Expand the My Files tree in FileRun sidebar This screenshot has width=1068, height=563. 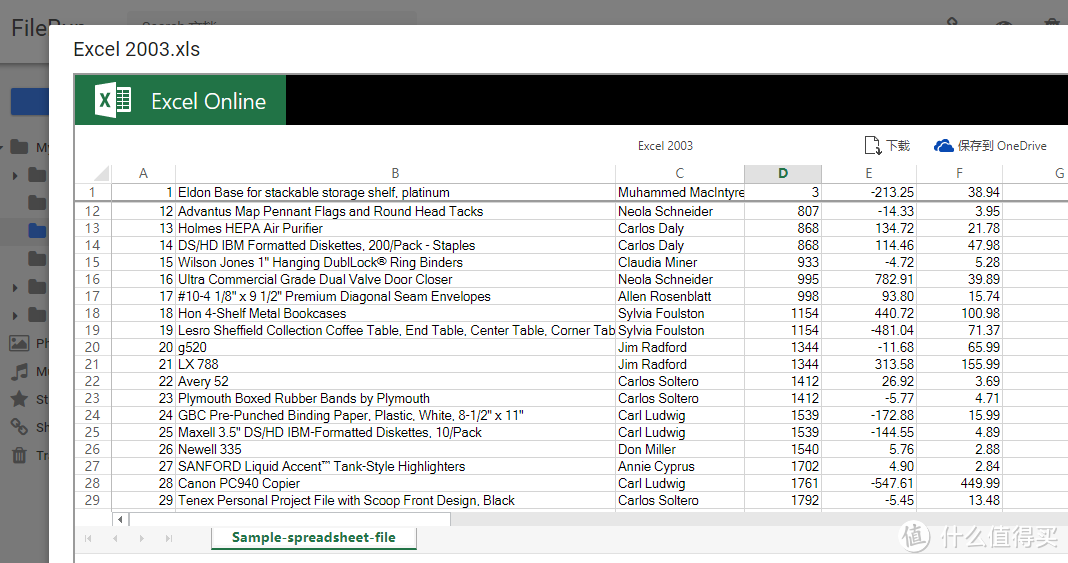pos(2,147)
